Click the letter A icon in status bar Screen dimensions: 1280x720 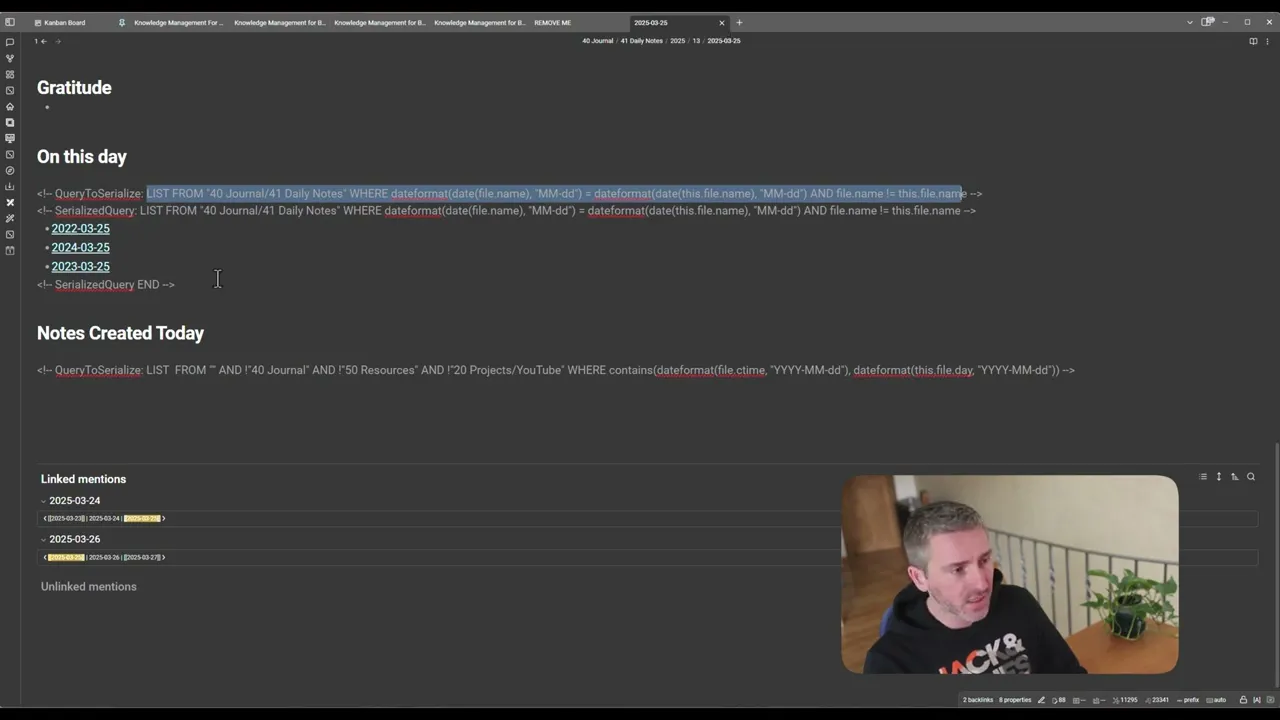(x=1257, y=700)
